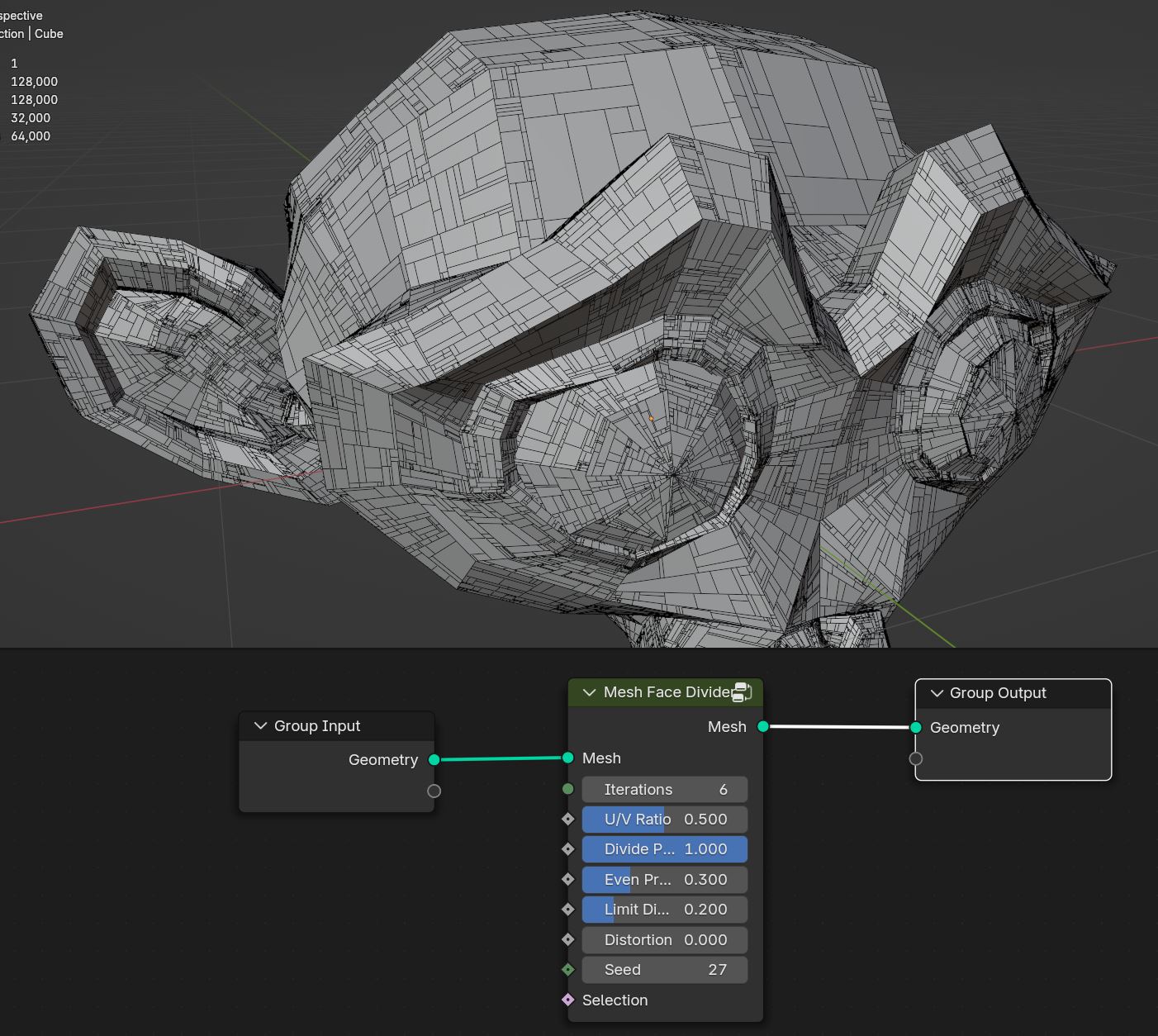This screenshot has height=1036, width=1158.
Task: Click the U/V Ratio slider
Action: (665, 820)
